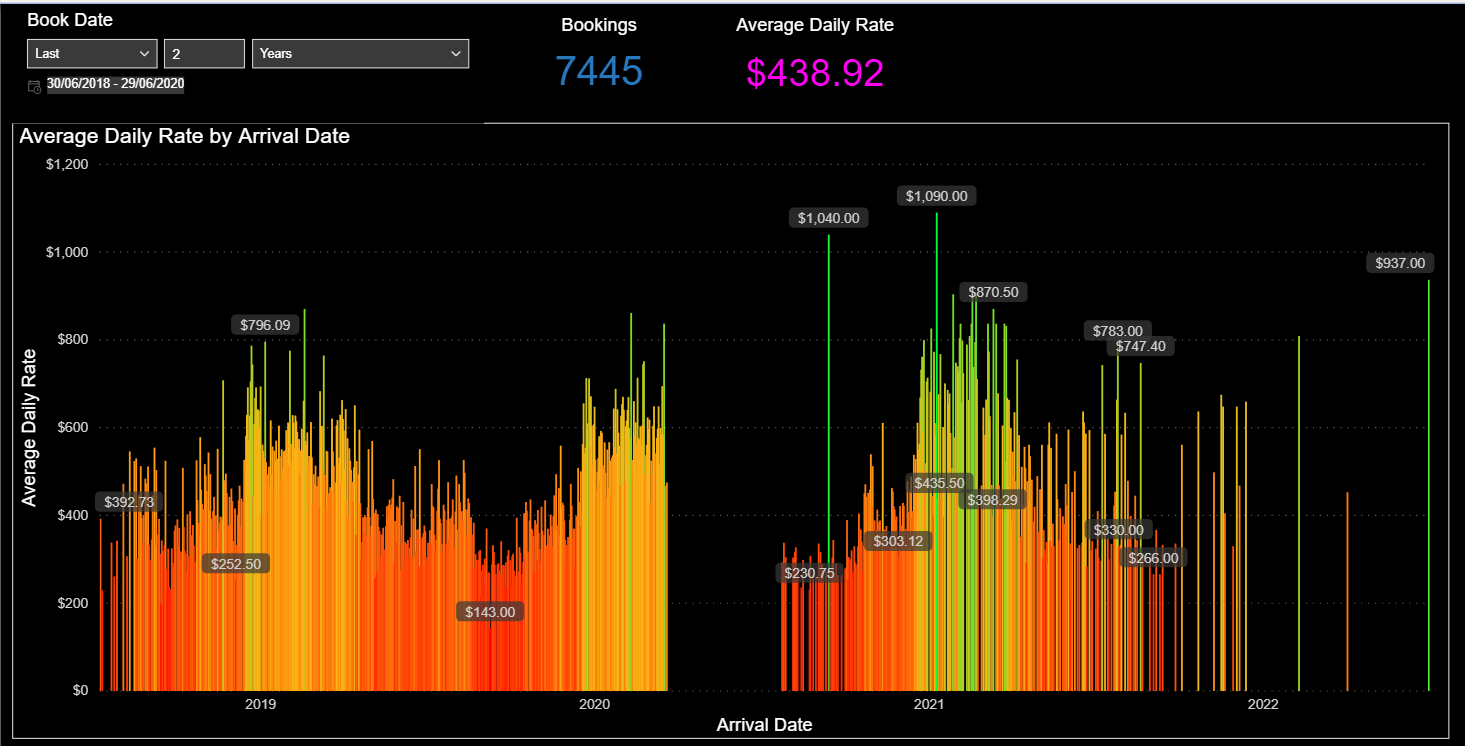Click the $1,090.00 data label
The width and height of the screenshot is (1465, 746).
click(x=937, y=196)
